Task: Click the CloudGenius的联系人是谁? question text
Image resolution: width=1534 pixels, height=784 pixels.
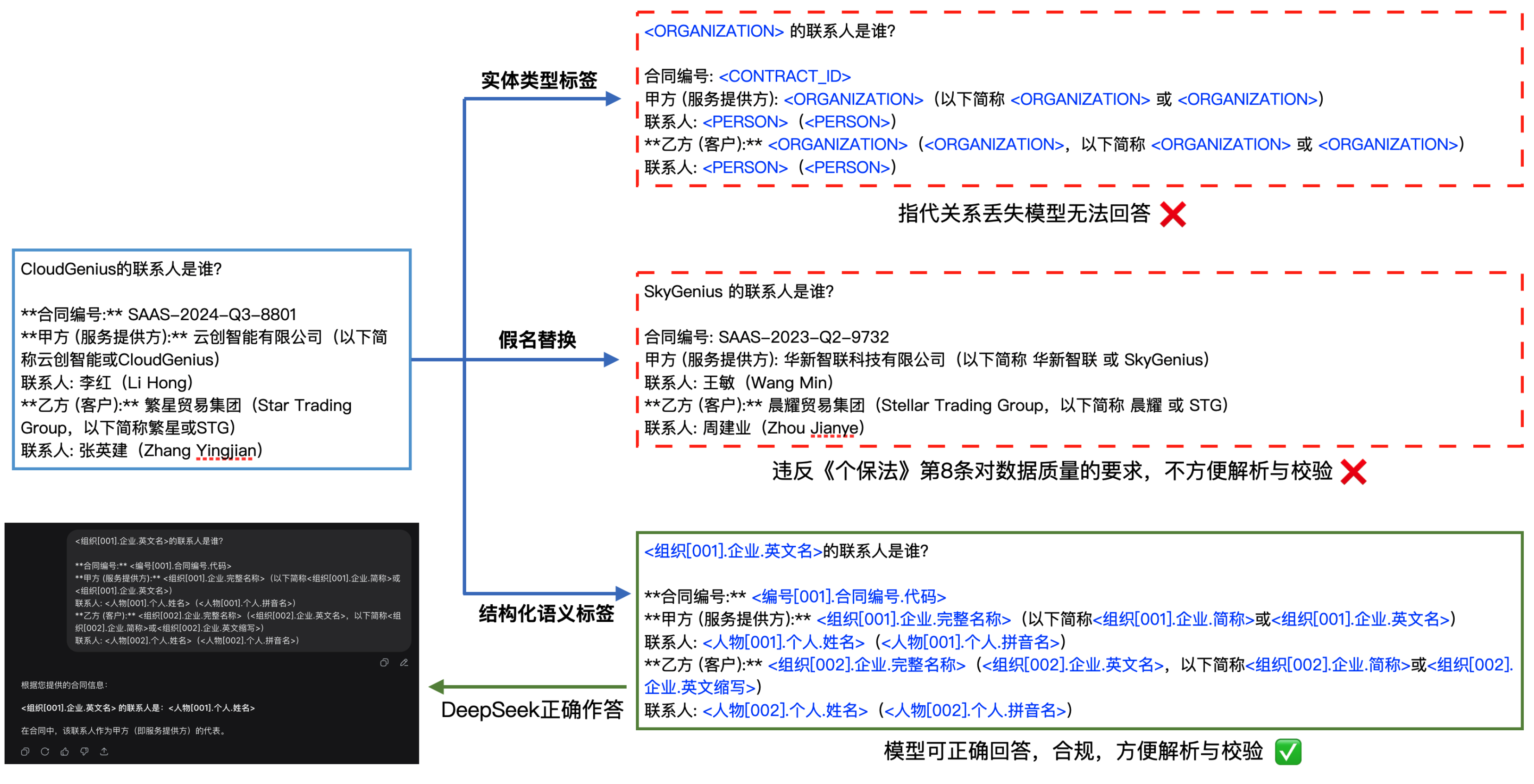Action: (x=121, y=269)
